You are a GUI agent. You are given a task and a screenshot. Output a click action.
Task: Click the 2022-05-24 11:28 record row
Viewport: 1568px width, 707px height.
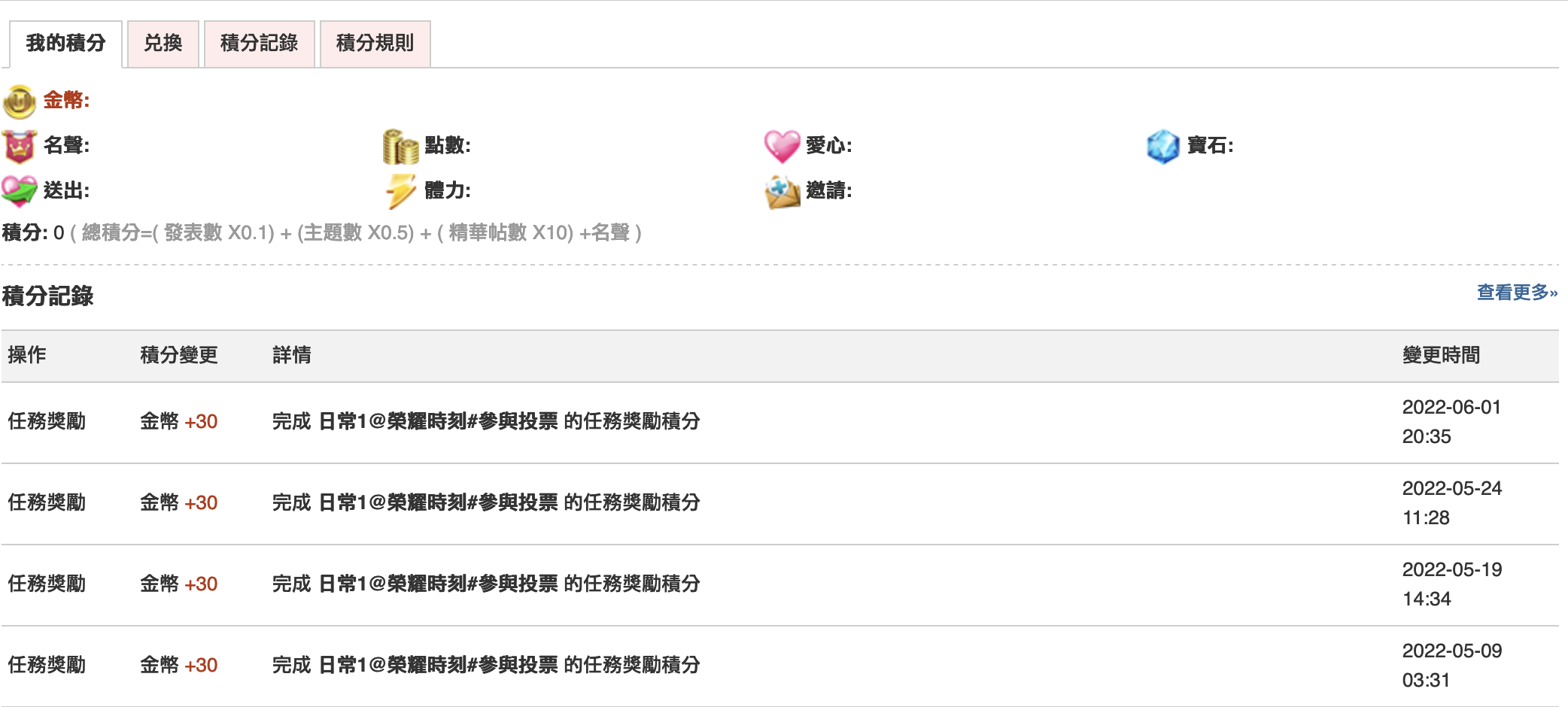coord(780,503)
